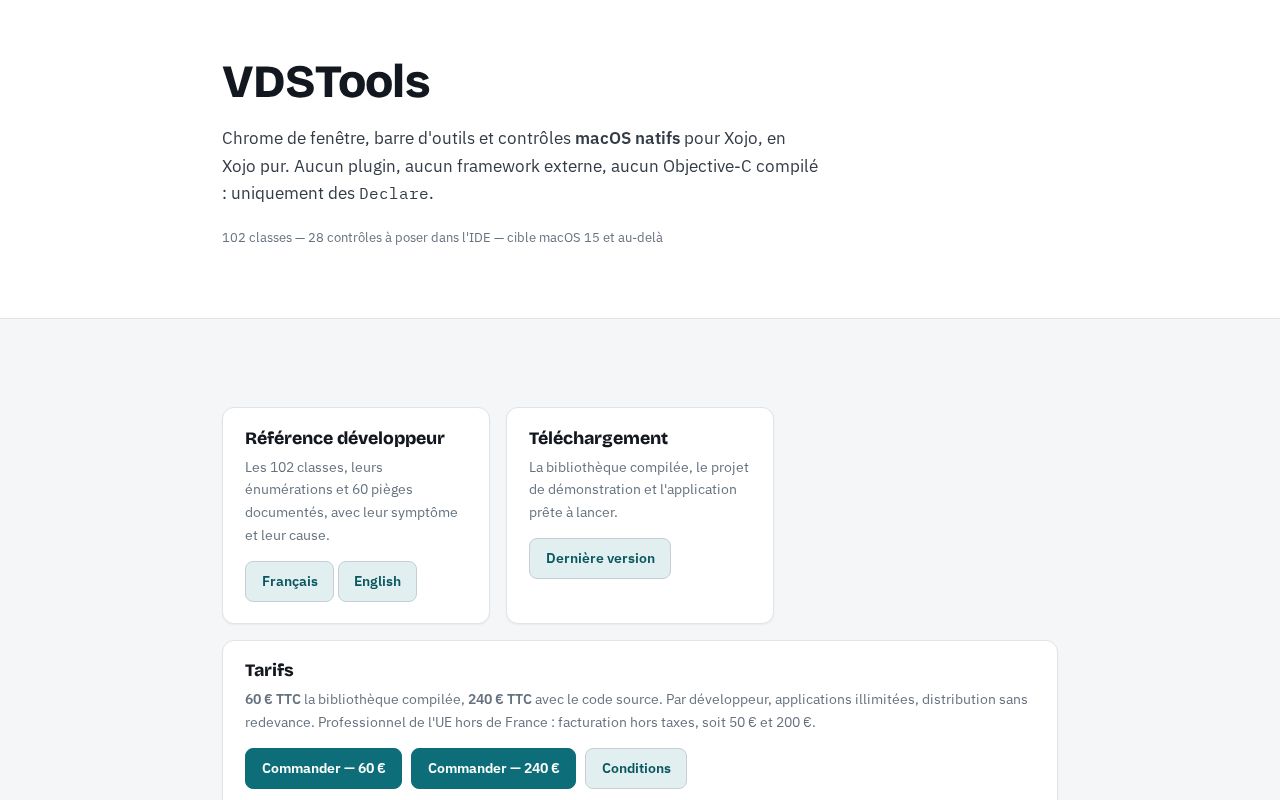Click Commander — 240 € button
This screenshot has width=1280, height=800.
point(493,768)
